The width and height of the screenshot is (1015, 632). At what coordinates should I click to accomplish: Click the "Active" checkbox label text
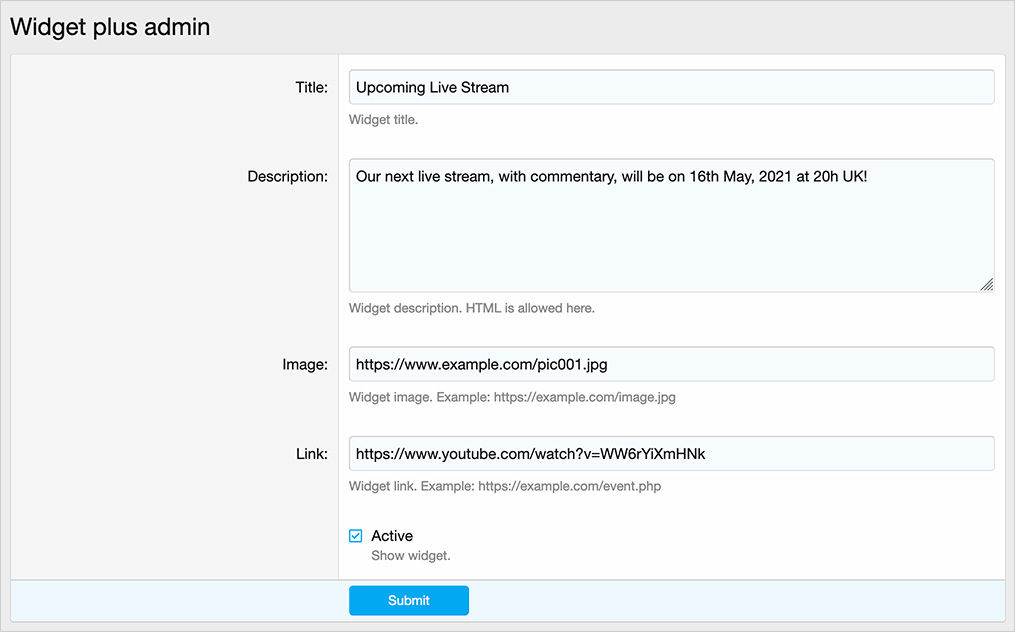tap(392, 536)
